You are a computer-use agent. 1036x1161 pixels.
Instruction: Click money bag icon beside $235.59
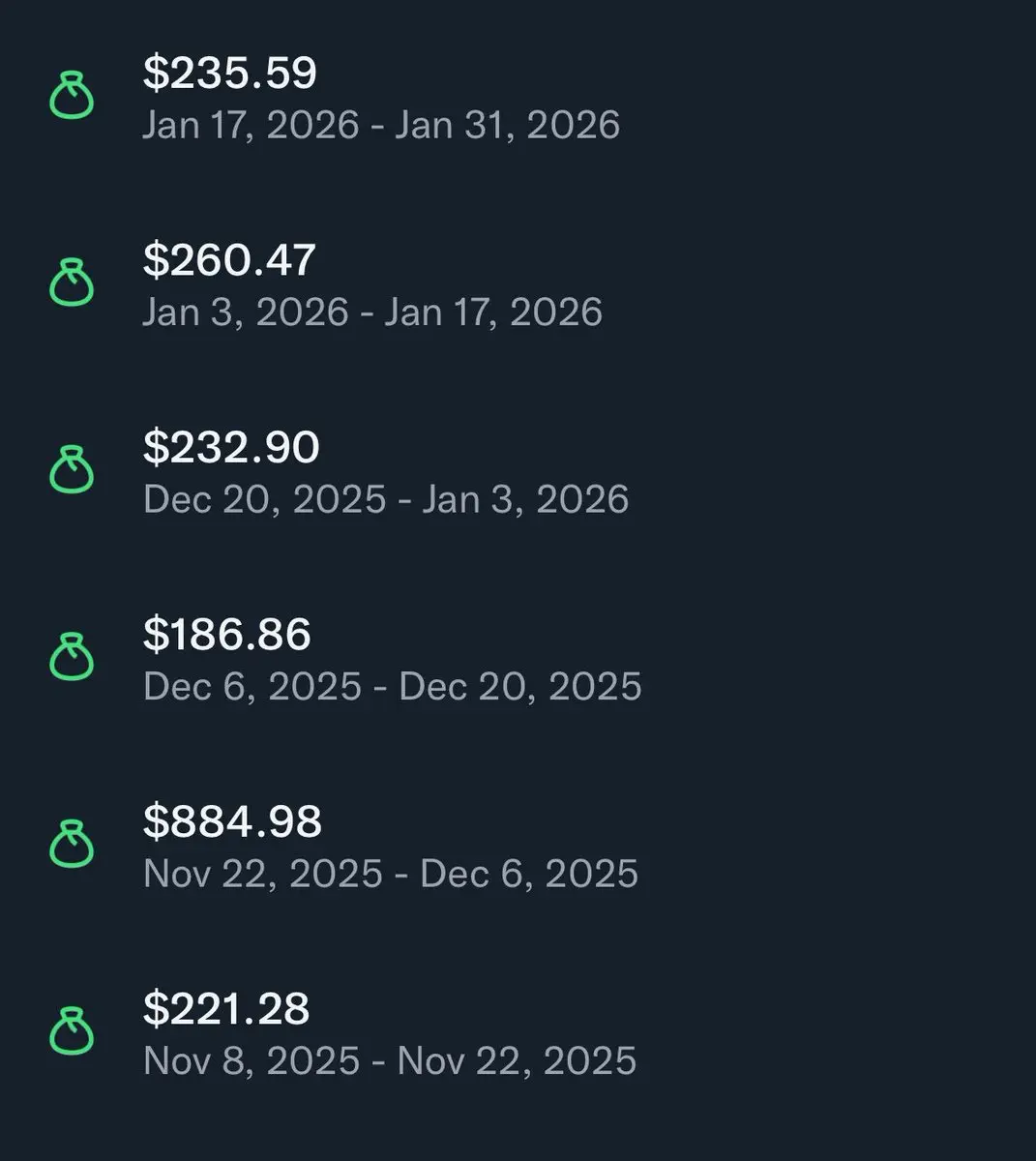click(x=72, y=97)
